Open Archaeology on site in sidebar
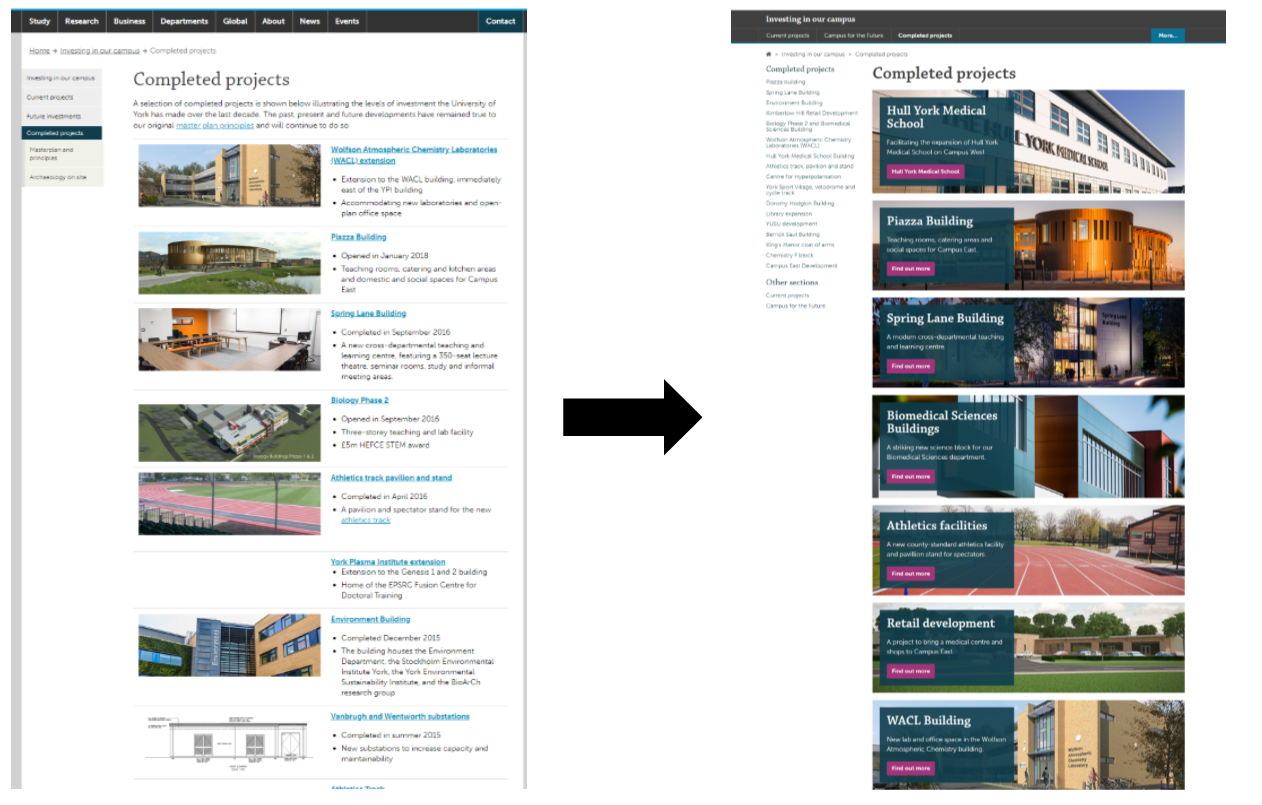The height and width of the screenshot is (805, 1262). 57,177
